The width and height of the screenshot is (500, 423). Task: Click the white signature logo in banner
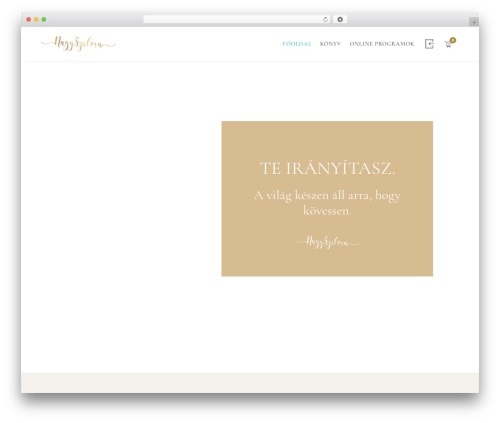click(327, 242)
